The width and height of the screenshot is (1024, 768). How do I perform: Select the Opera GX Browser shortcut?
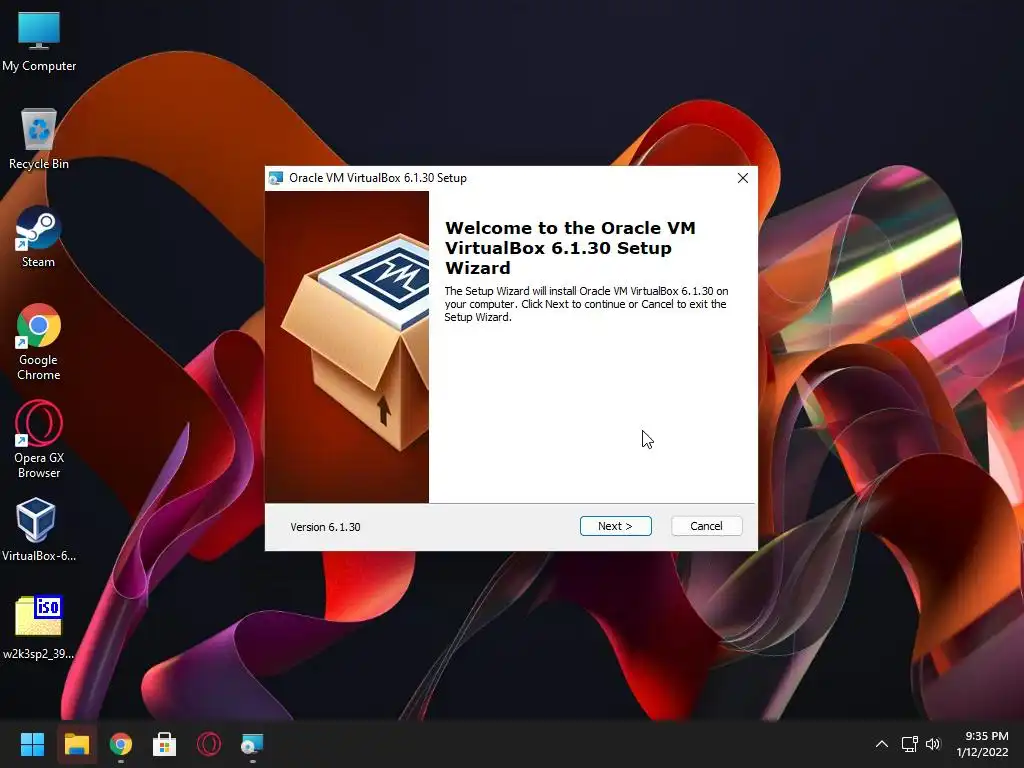coord(39,440)
